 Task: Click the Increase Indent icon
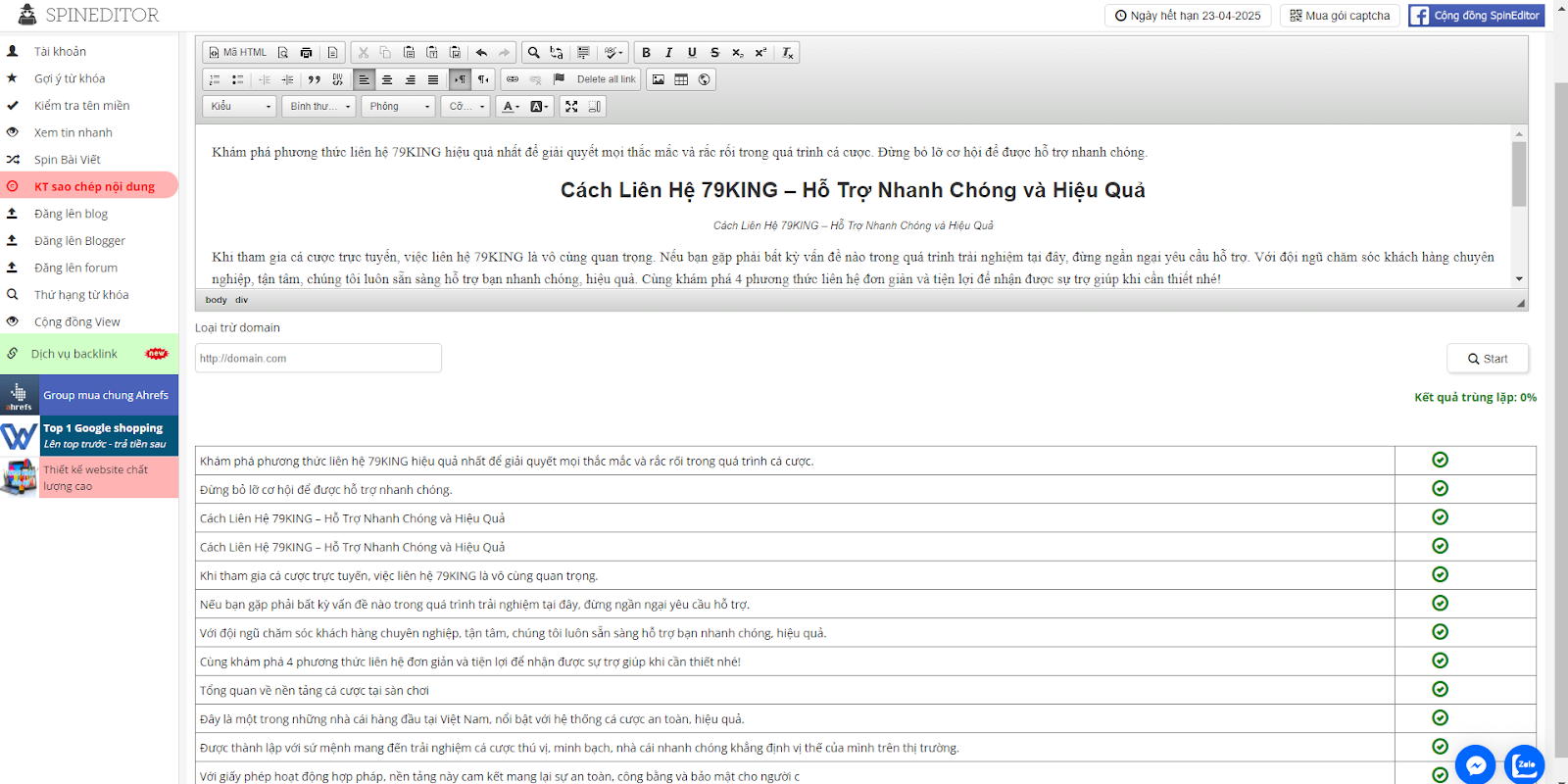click(x=287, y=79)
